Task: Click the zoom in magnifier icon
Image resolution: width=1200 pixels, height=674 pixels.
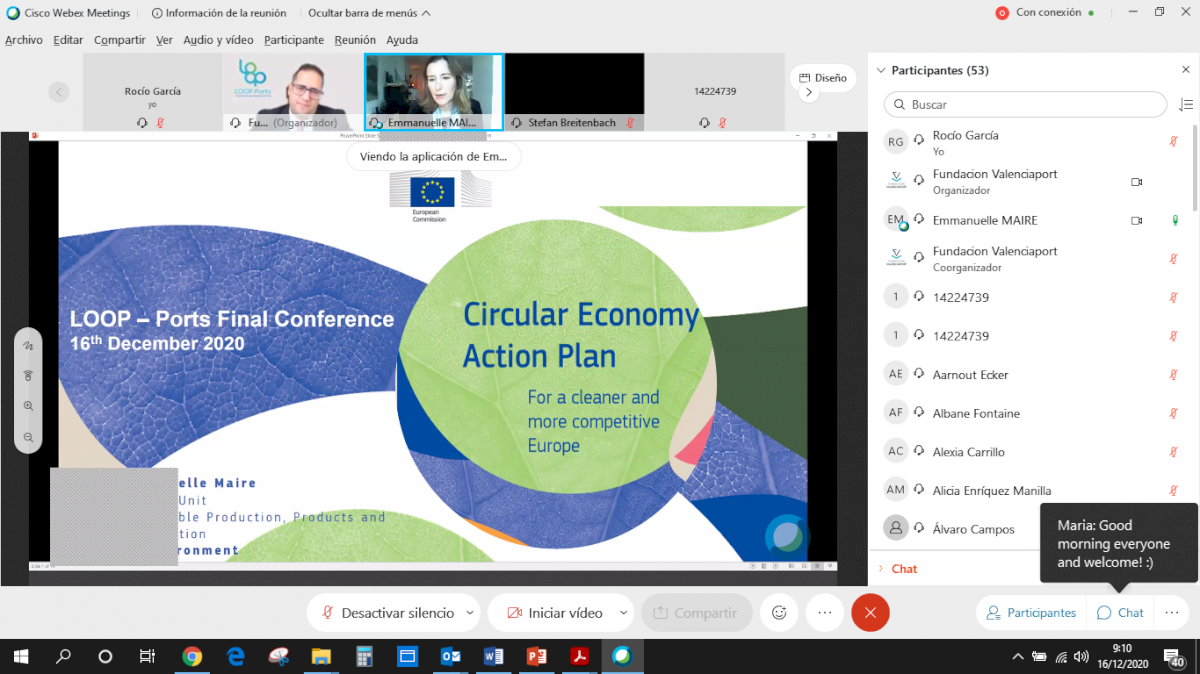Action: [x=28, y=406]
